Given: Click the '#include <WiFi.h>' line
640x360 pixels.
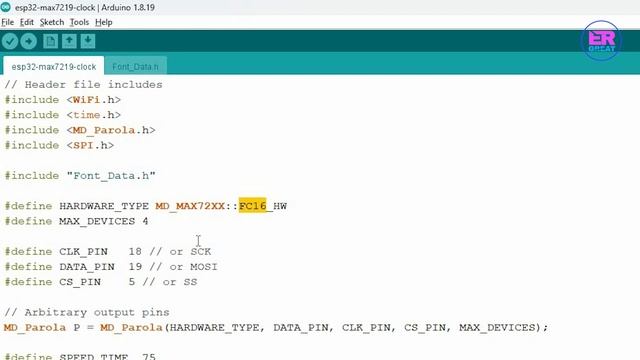Looking at the screenshot, I should pos(63,100).
